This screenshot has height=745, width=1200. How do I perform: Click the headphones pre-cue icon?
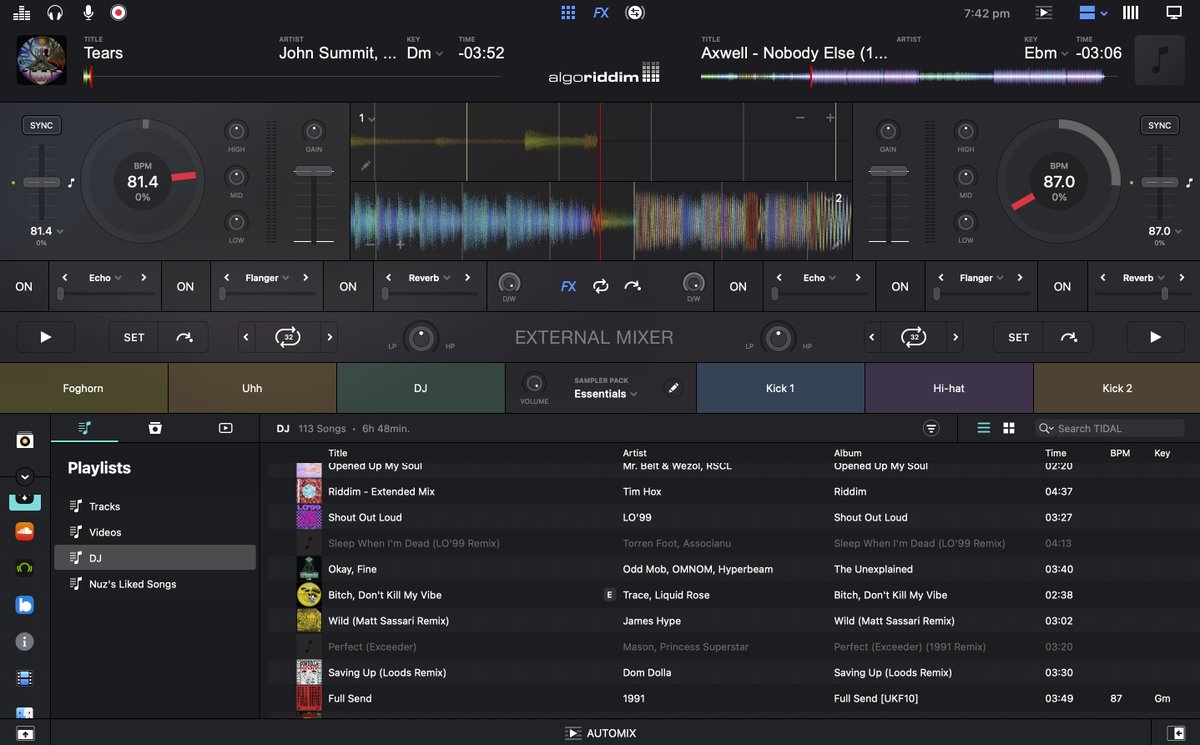55,13
